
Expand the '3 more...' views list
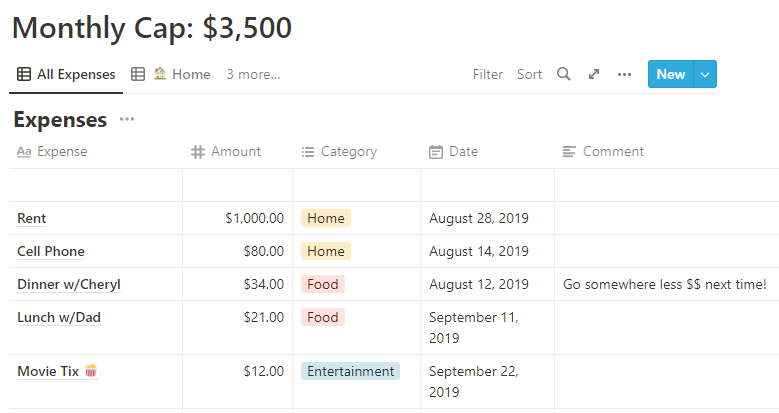coord(253,74)
